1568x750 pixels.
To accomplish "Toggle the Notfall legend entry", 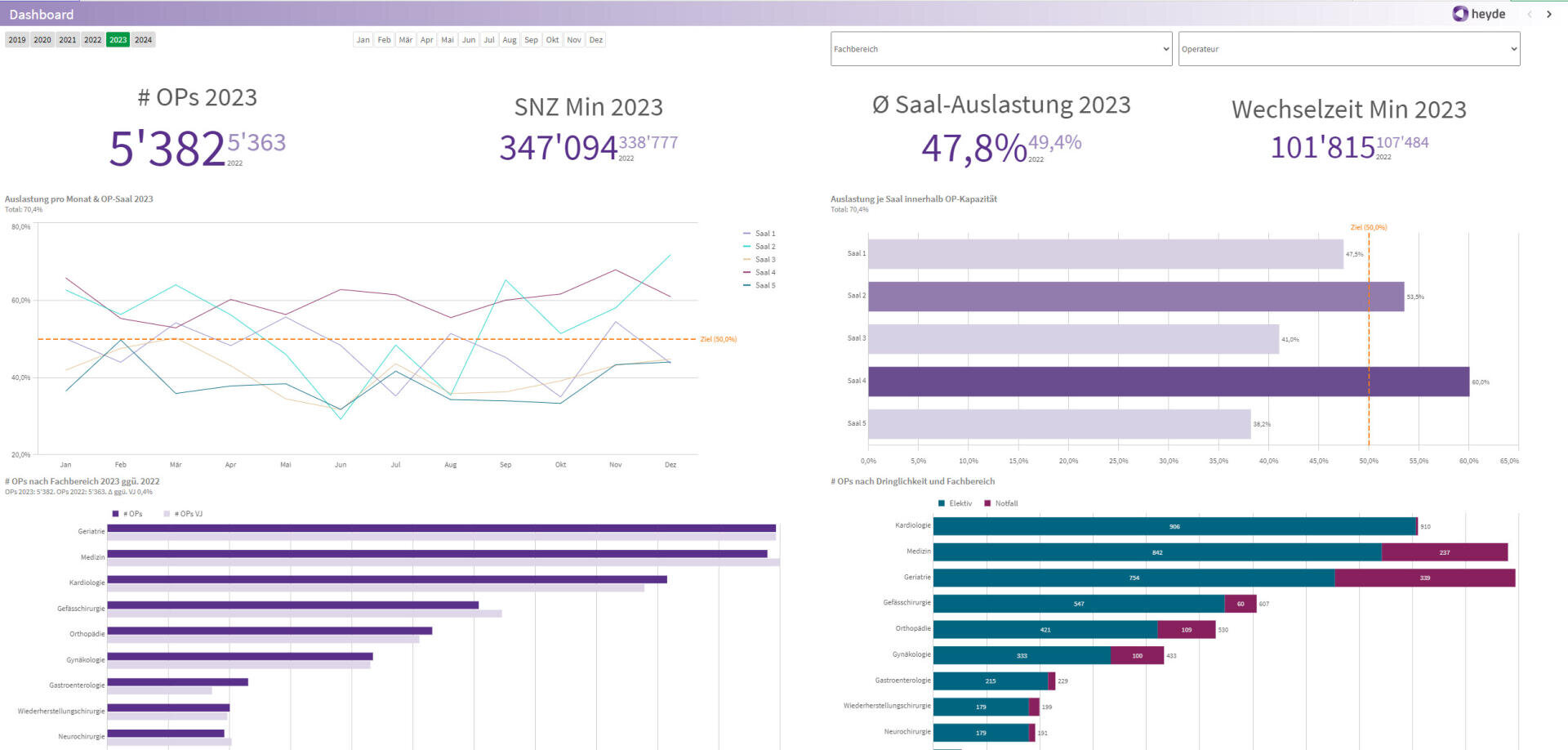I will [1004, 503].
